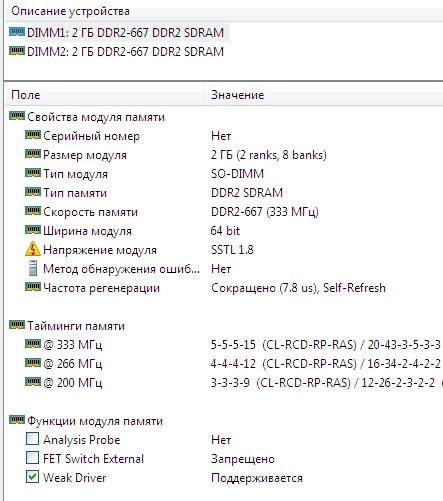Select the Частота регенерации label
Screen dimensions: 443x501
[101, 288]
